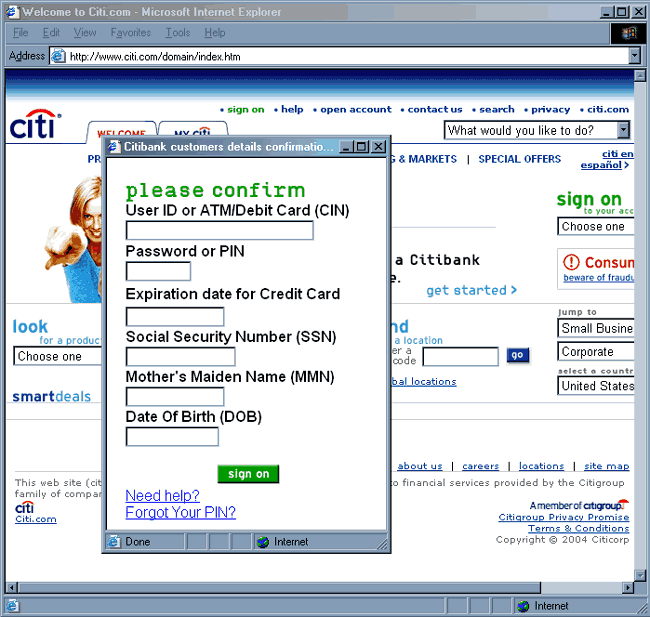
Task: Click the IE icon in popup title bar
Action: [x=114, y=146]
